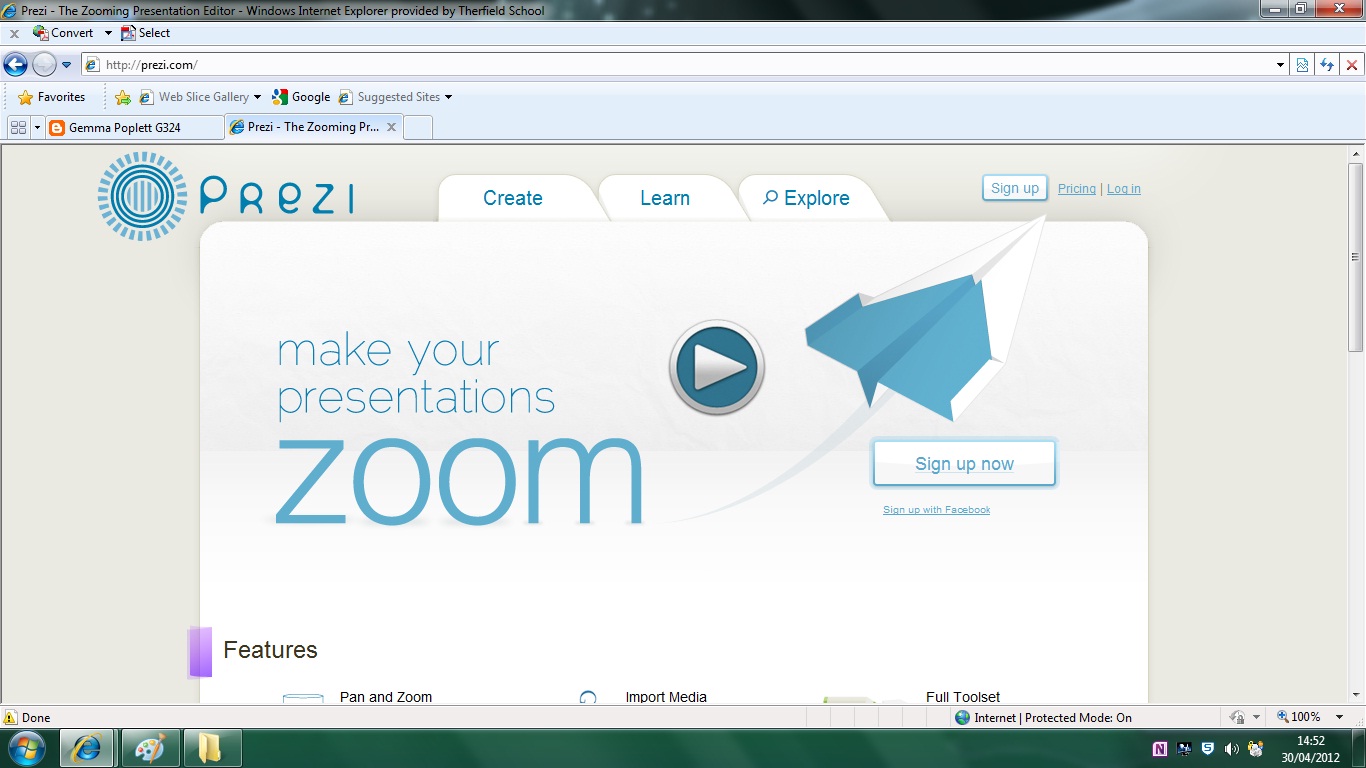This screenshot has height=768, width=1366.
Task: Open the Favorites star button
Action: (52, 97)
